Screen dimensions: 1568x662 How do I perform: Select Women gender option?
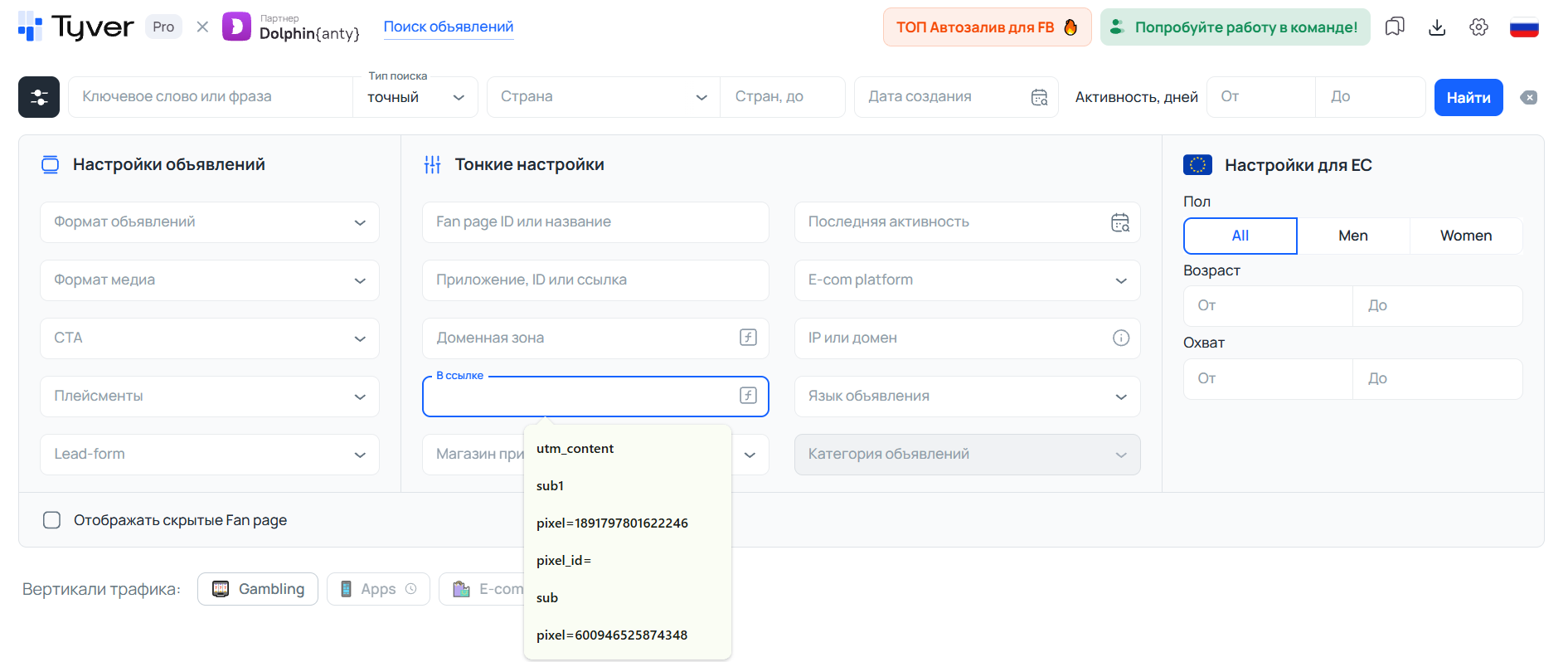click(x=1466, y=236)
